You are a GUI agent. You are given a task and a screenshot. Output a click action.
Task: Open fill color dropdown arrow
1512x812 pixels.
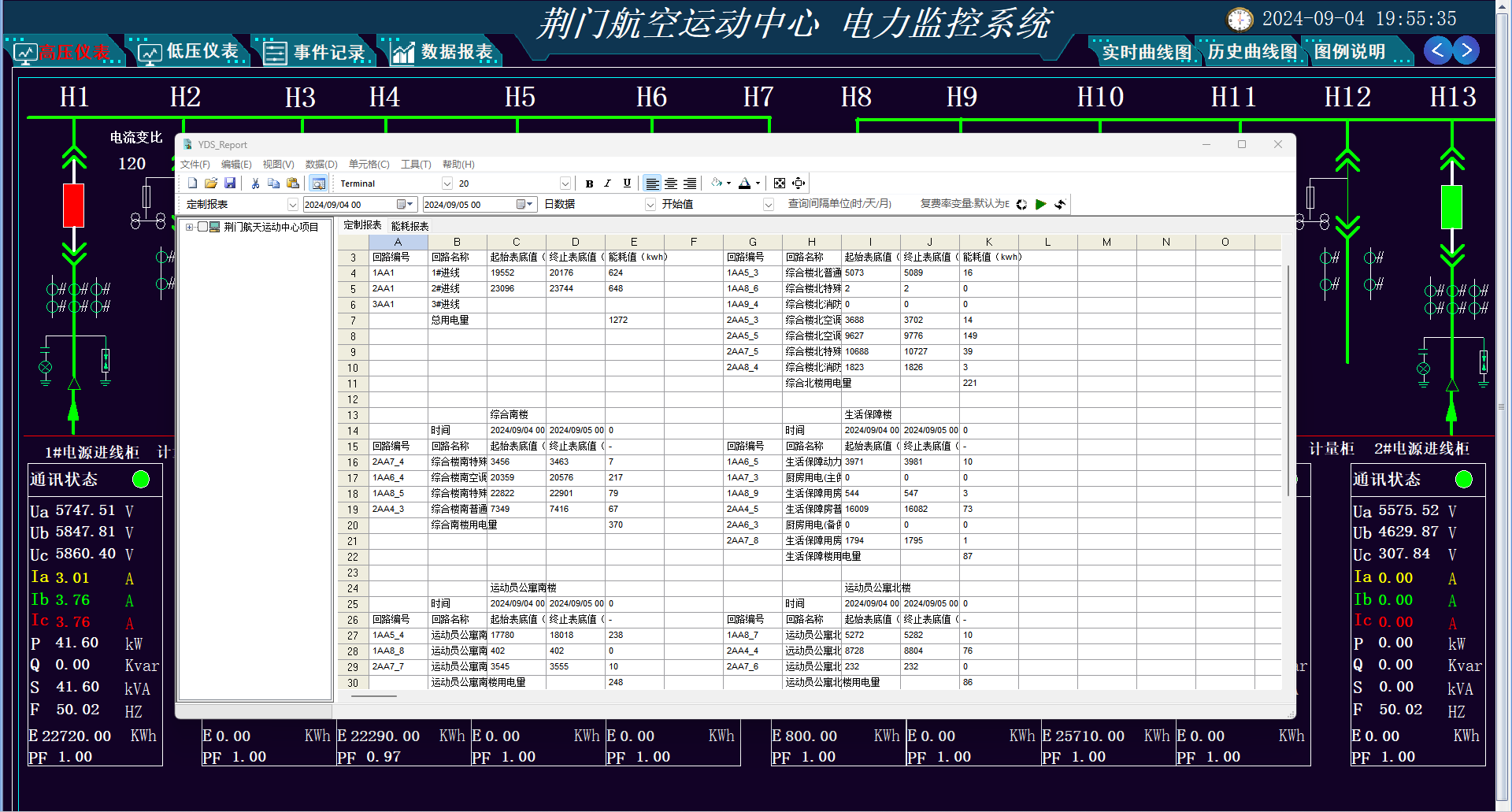click(729, 184)
